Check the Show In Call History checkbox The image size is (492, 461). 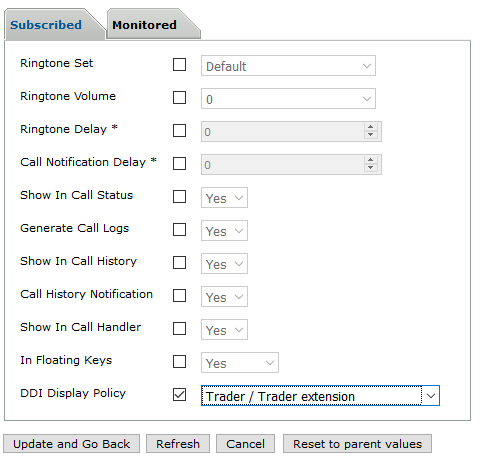point(179,263)
